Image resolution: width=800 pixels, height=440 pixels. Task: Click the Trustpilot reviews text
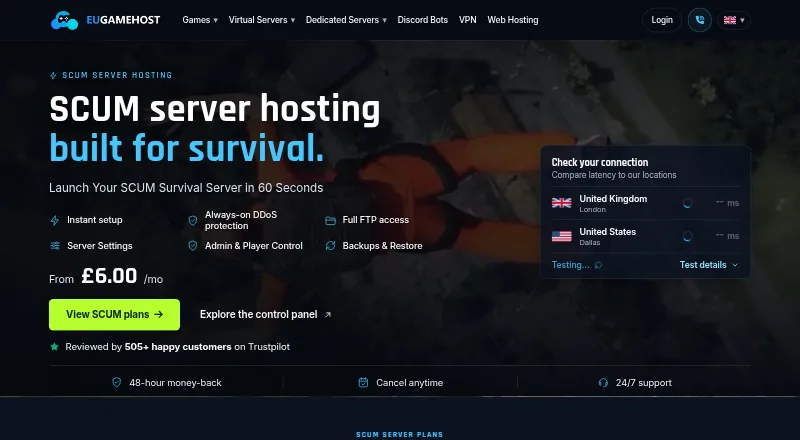click(x=178, y=347)
